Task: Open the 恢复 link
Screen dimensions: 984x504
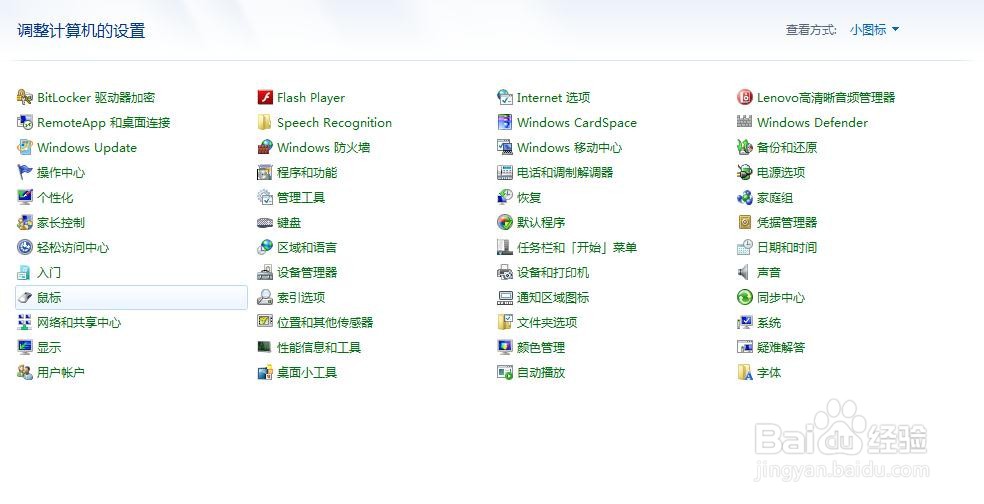Action: [x=529, y=197]
